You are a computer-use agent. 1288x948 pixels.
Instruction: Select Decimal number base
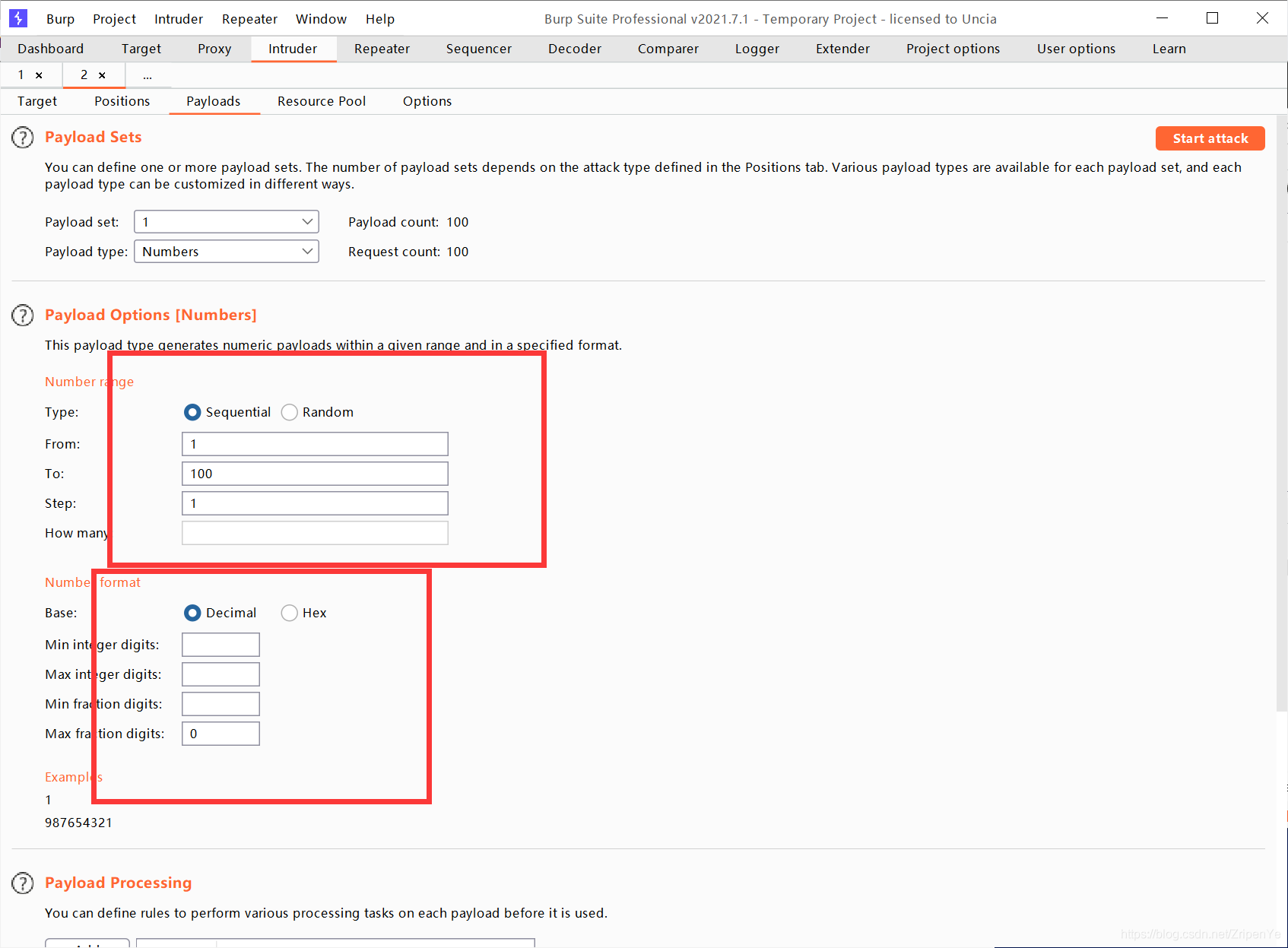pos(193,613)
